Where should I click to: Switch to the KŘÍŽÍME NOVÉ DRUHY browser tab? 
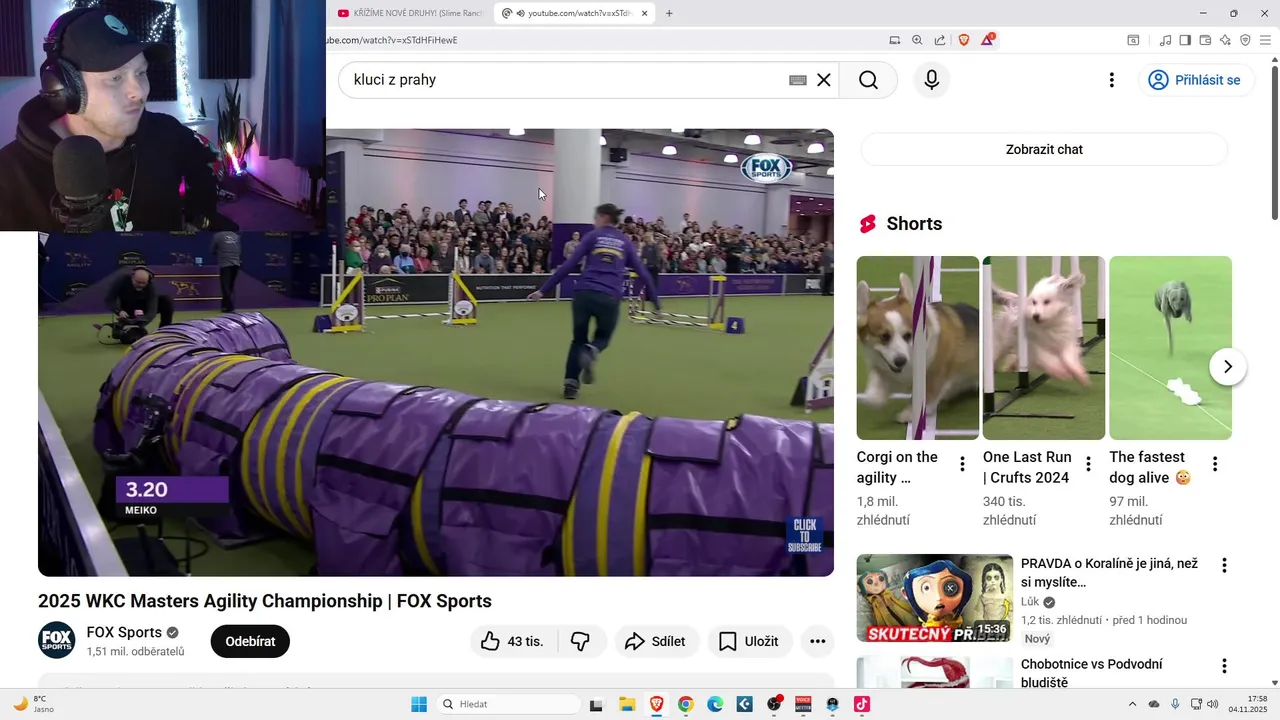click(411, 13)
